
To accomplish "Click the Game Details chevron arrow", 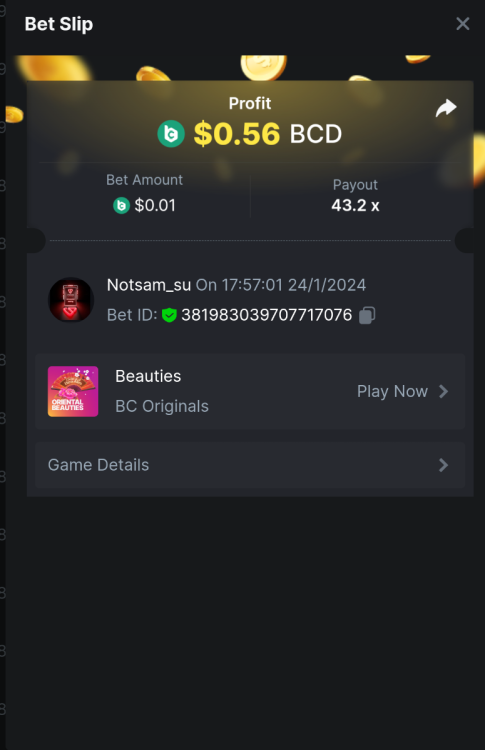I will coord(443,465).
